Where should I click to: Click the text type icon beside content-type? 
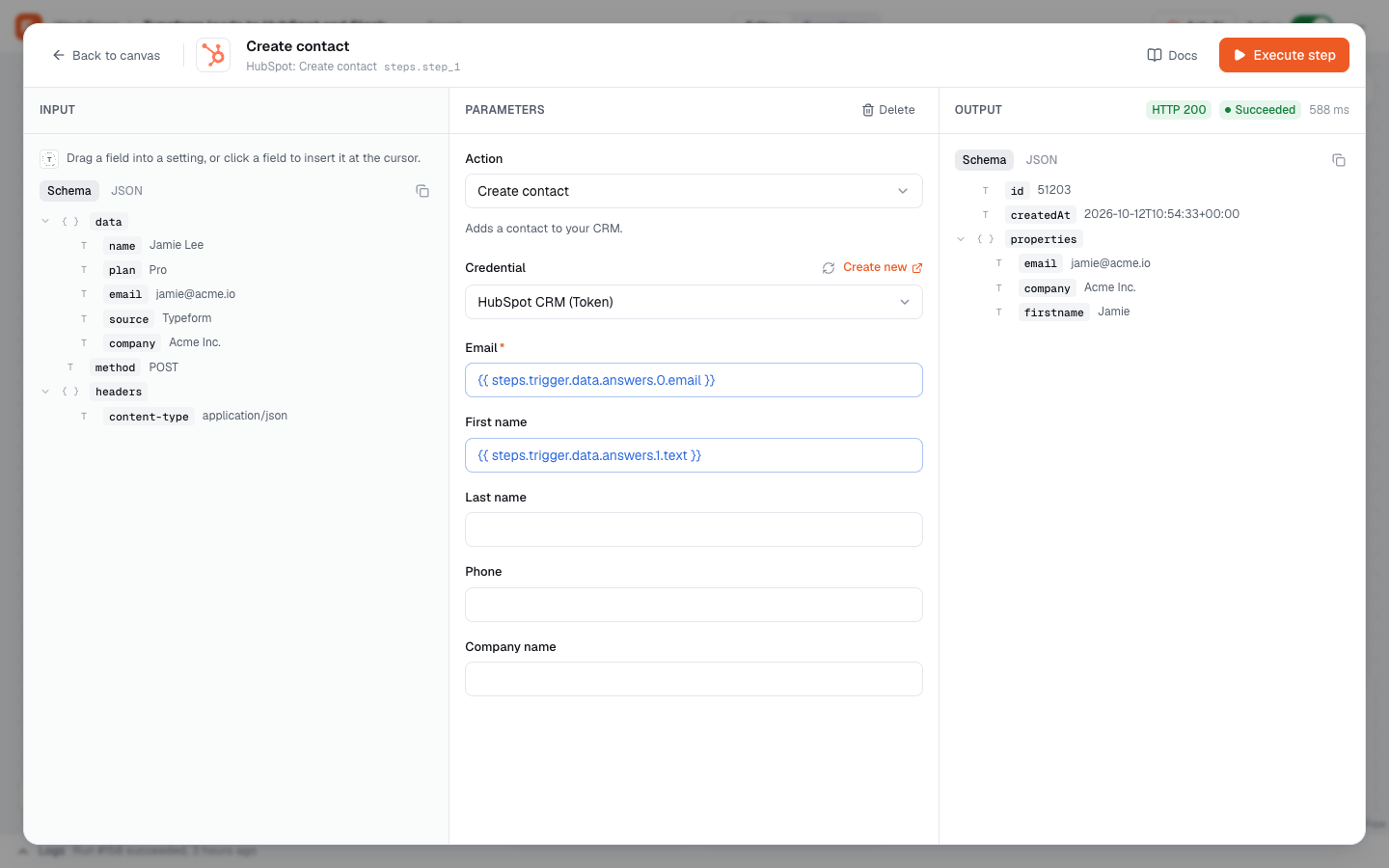point(84,417)
